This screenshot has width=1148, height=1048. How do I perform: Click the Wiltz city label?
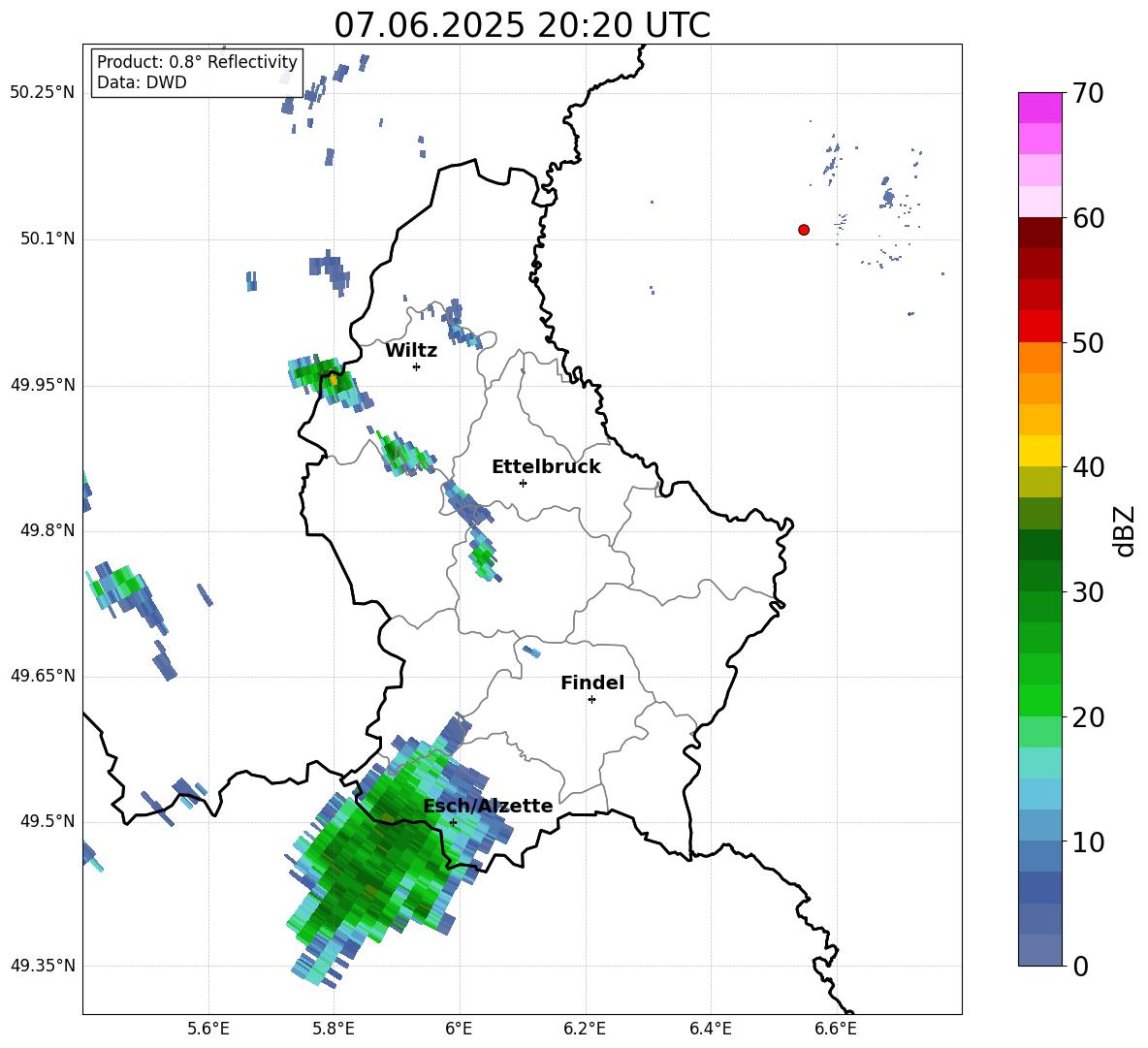tap(411, 351)
